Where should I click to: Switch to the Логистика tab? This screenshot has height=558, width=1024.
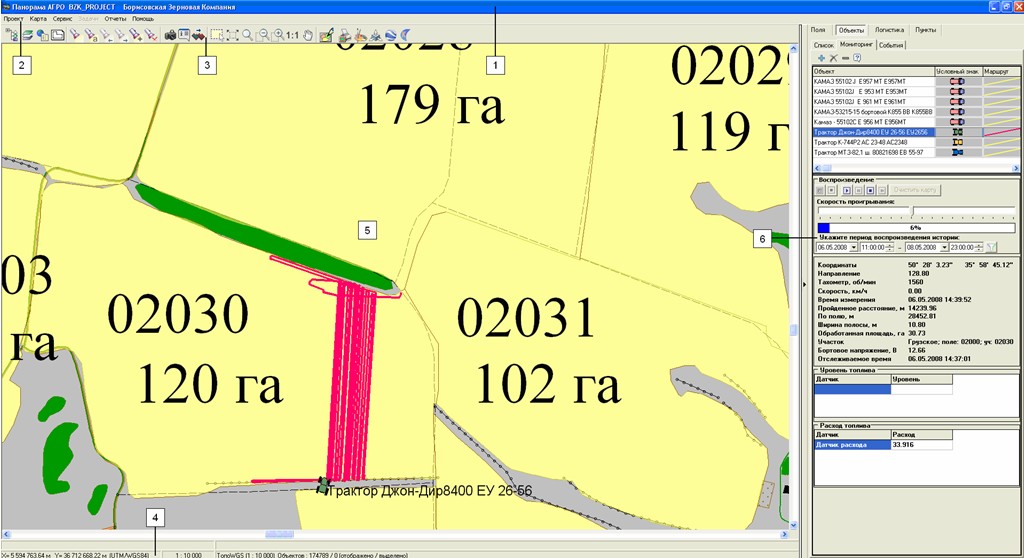pyautogui.click(x=888, y=31)
